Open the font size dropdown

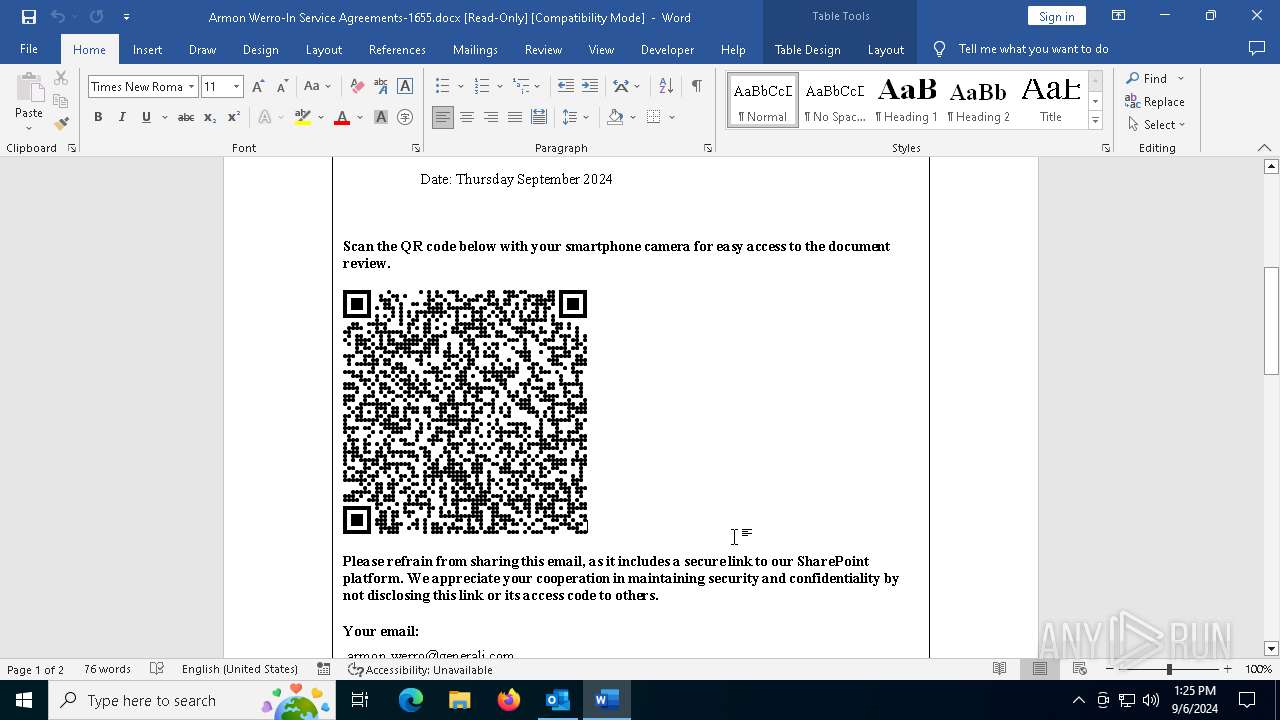[x=236, y=87]
